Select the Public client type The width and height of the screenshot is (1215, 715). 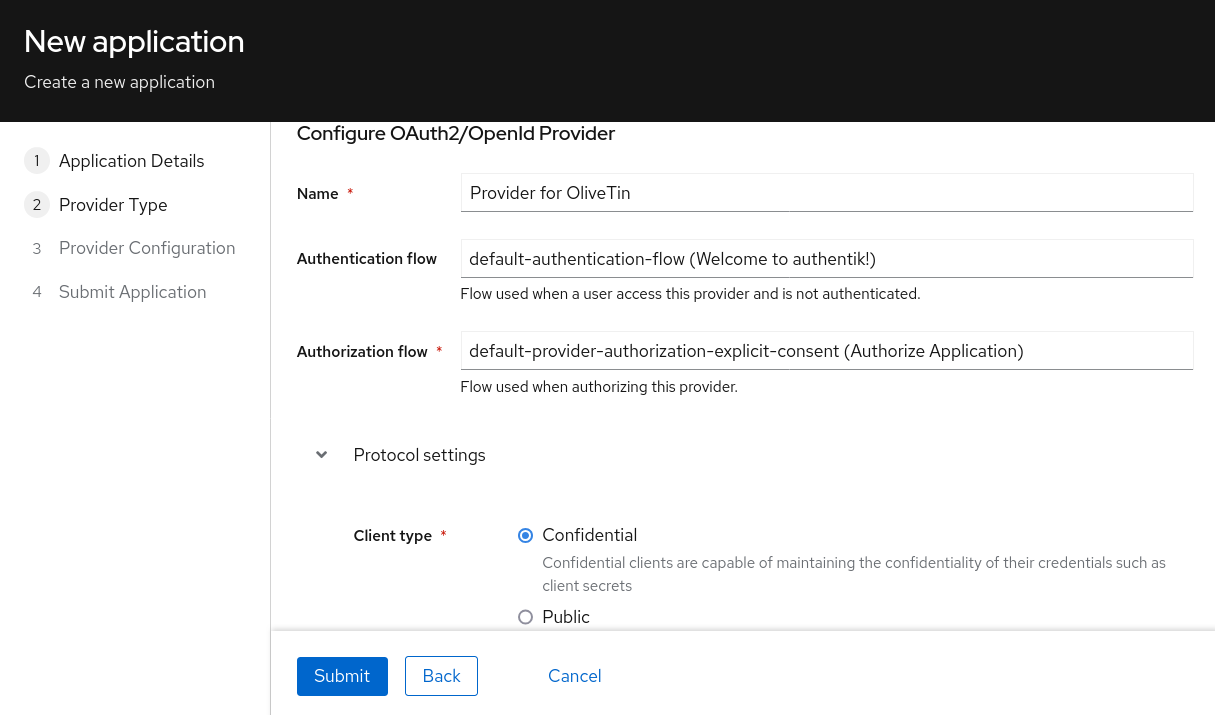(x=525, y=617)
